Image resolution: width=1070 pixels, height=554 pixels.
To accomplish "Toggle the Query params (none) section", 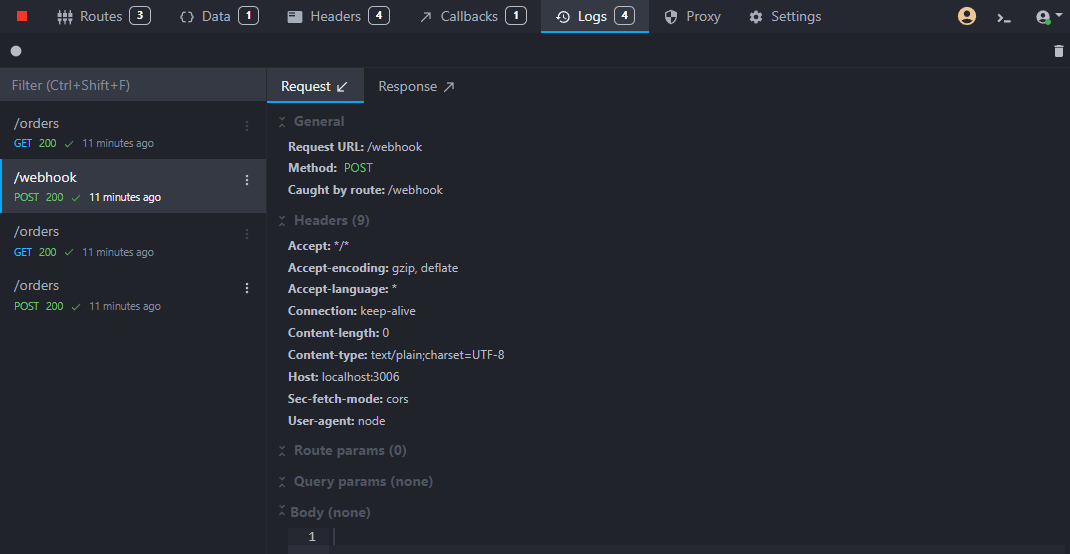I will click(x=283, y=482).
